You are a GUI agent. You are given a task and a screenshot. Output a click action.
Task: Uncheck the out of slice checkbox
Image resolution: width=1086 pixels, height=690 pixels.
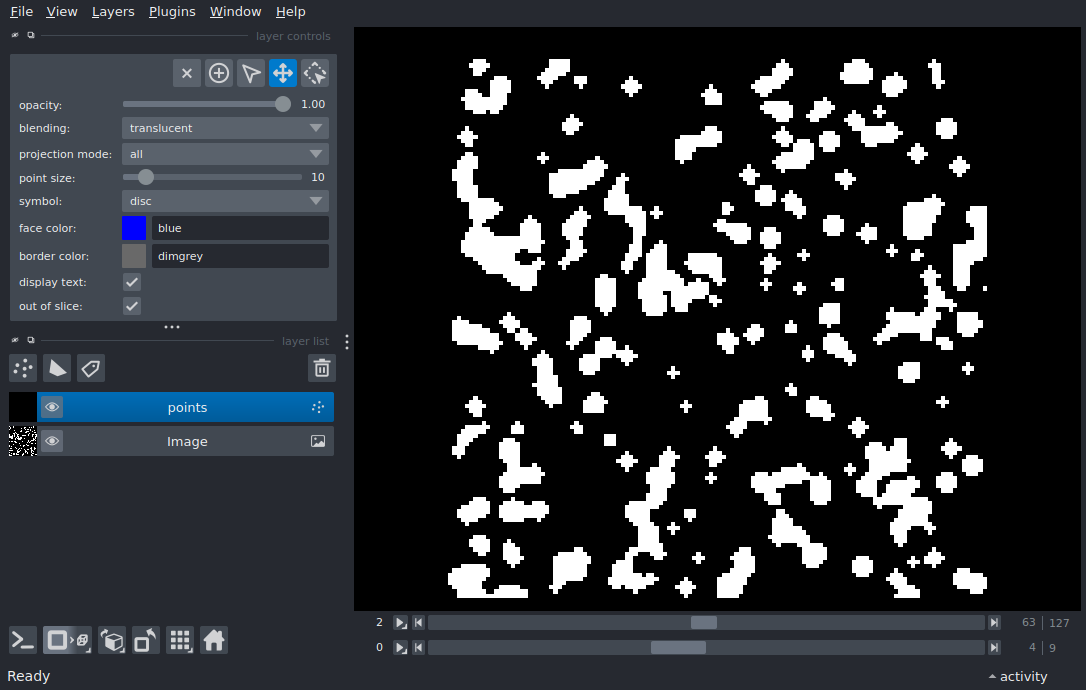(132, 306)
